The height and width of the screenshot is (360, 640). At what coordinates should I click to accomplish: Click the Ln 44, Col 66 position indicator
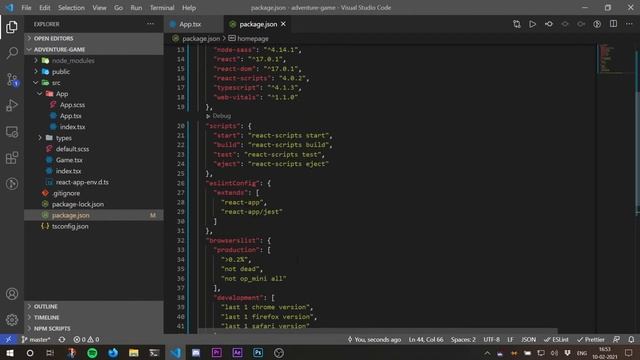tap(426, 340)
